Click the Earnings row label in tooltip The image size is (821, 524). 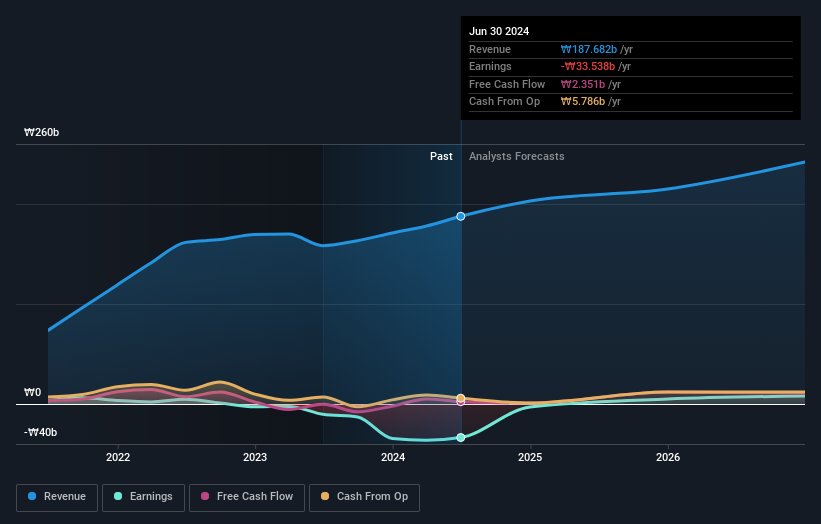point(490,66)
